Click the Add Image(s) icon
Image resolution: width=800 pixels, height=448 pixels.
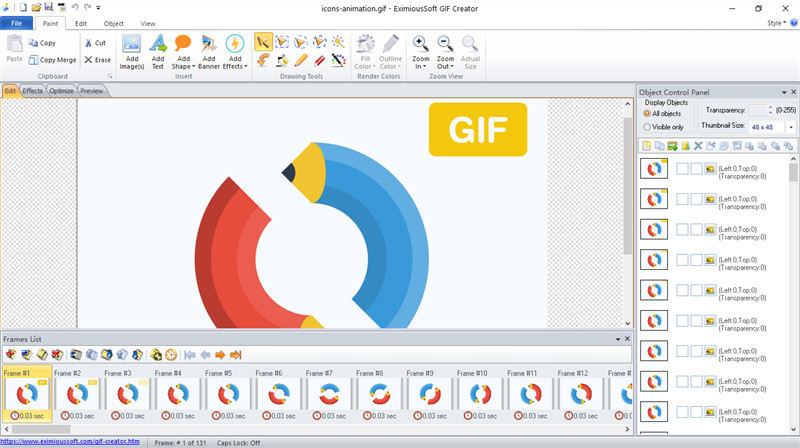(132, 44)
